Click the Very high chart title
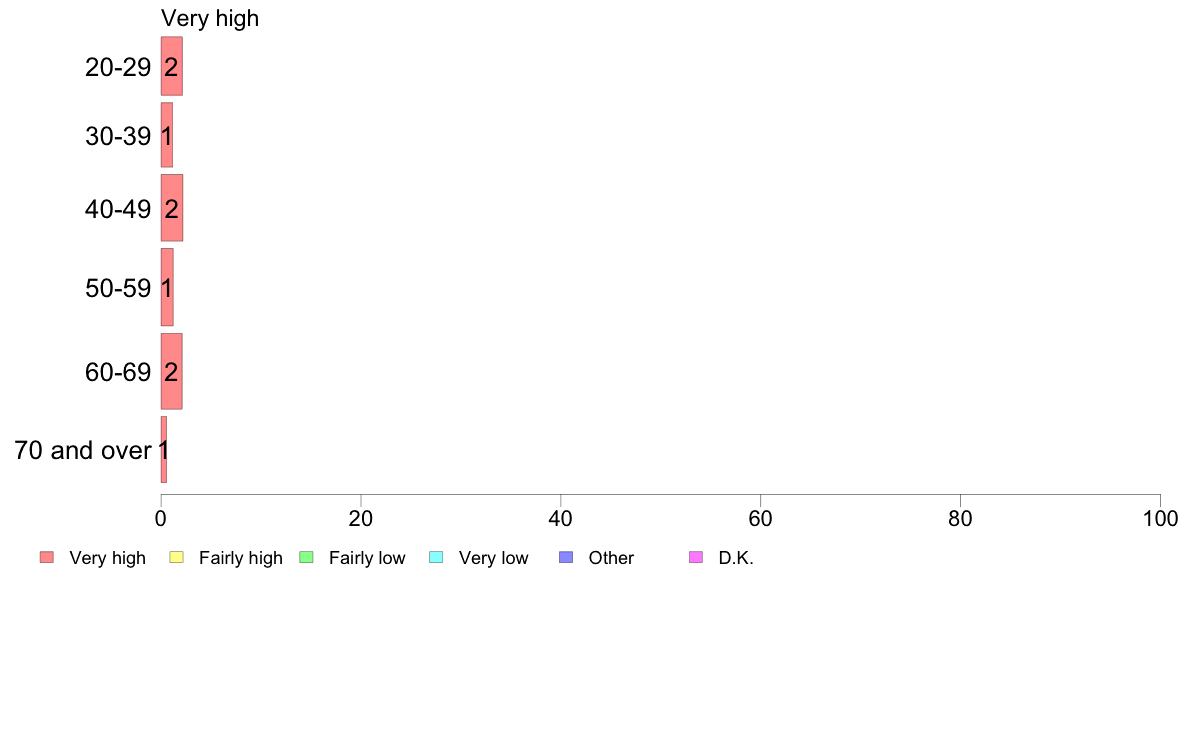This screenshot has width=1188, height=736. click(210, 18)
